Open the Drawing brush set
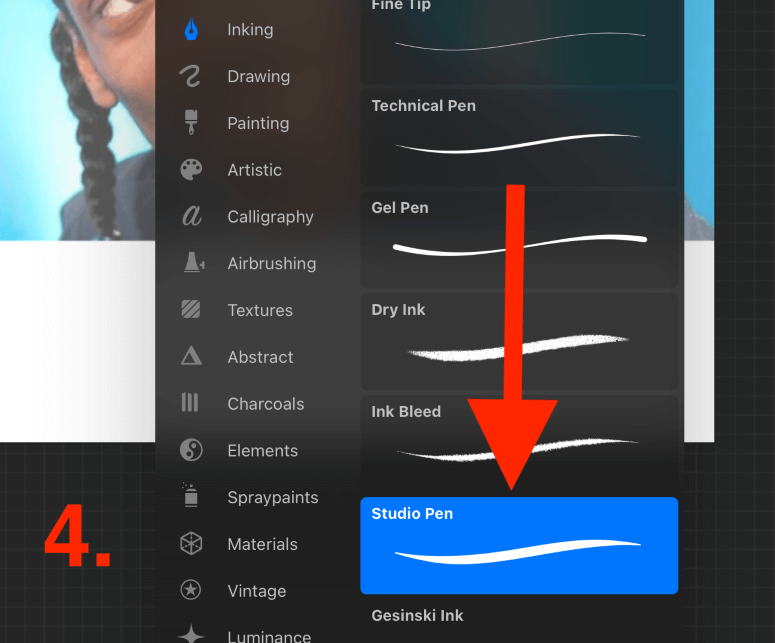Image resolution: width=775 pixels, height=643 pixels. pyautogui.click(x=258, y=77)
